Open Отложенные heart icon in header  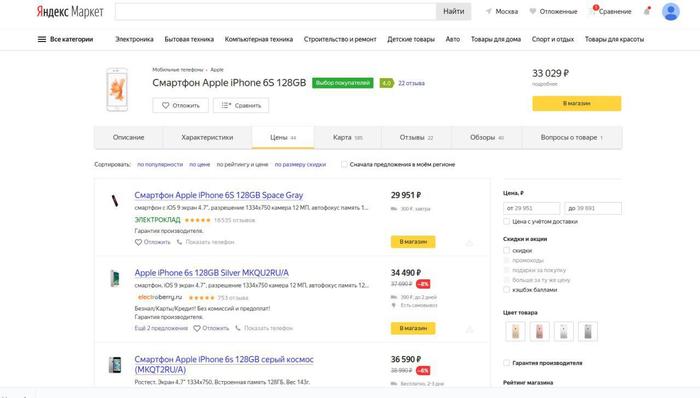point(533,12)
